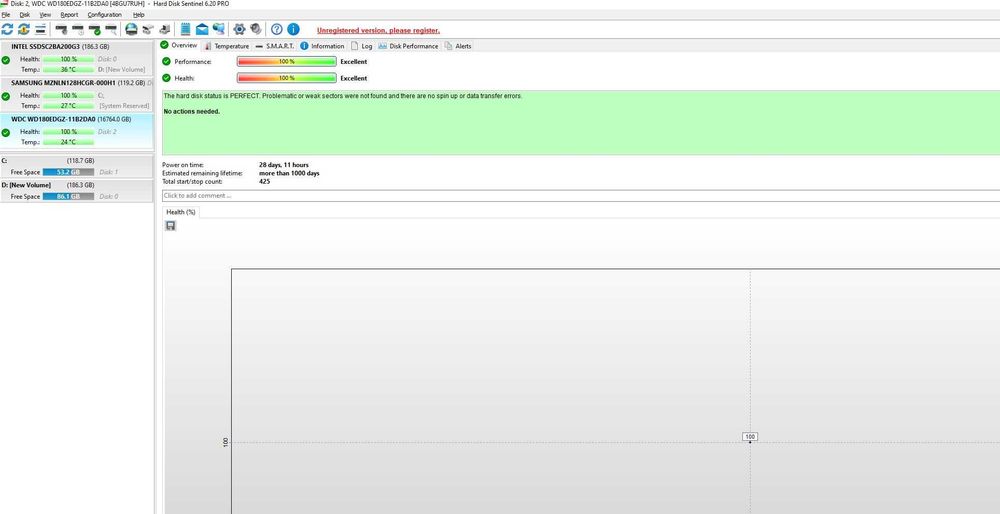
Task: Select the D: [New Volume] entry
Action: 77,191
